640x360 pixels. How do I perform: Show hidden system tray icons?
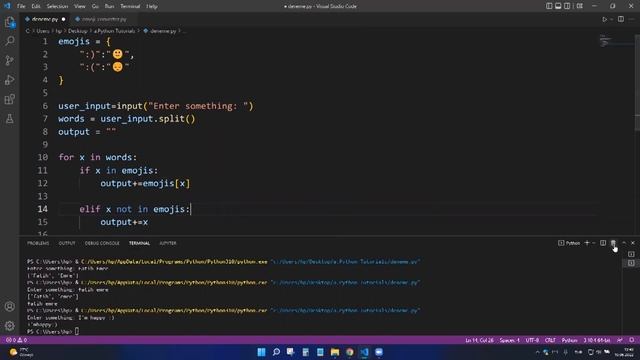pyautogui.click(x=537, y=352)
